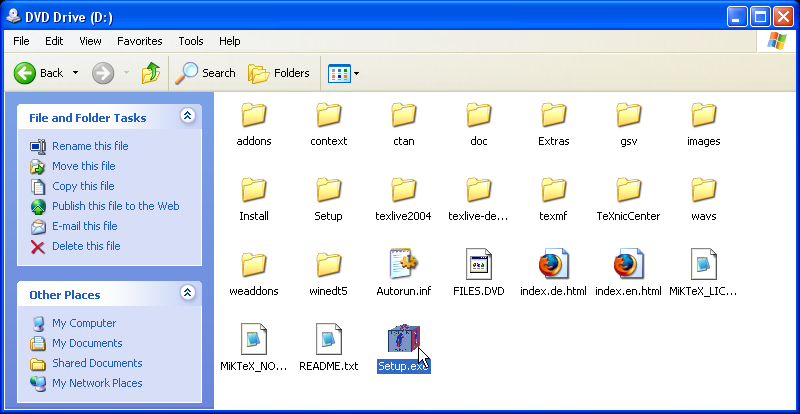
Task: Click Rename this file link
Action: 90,146
